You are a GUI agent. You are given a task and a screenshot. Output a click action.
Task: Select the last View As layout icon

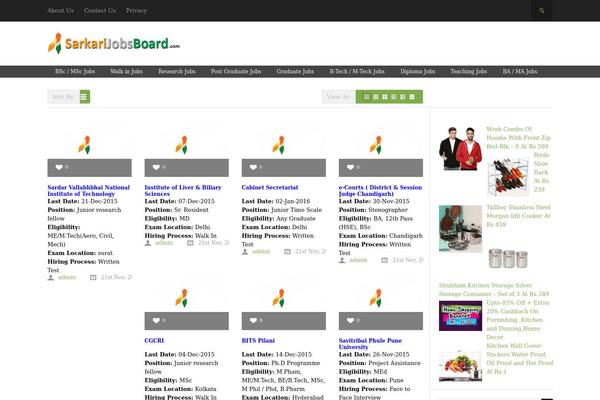412,97
